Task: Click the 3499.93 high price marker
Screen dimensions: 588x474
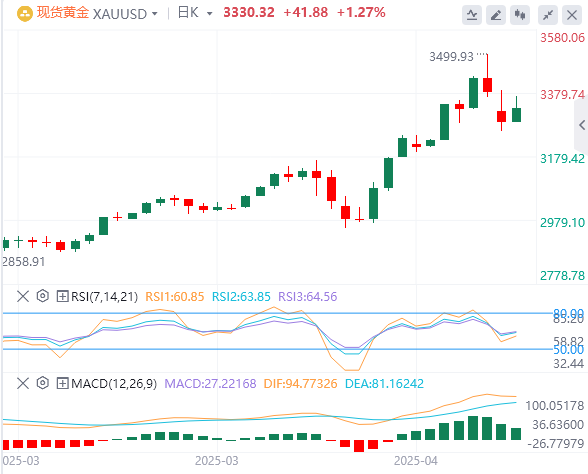Action: (452, 57)
